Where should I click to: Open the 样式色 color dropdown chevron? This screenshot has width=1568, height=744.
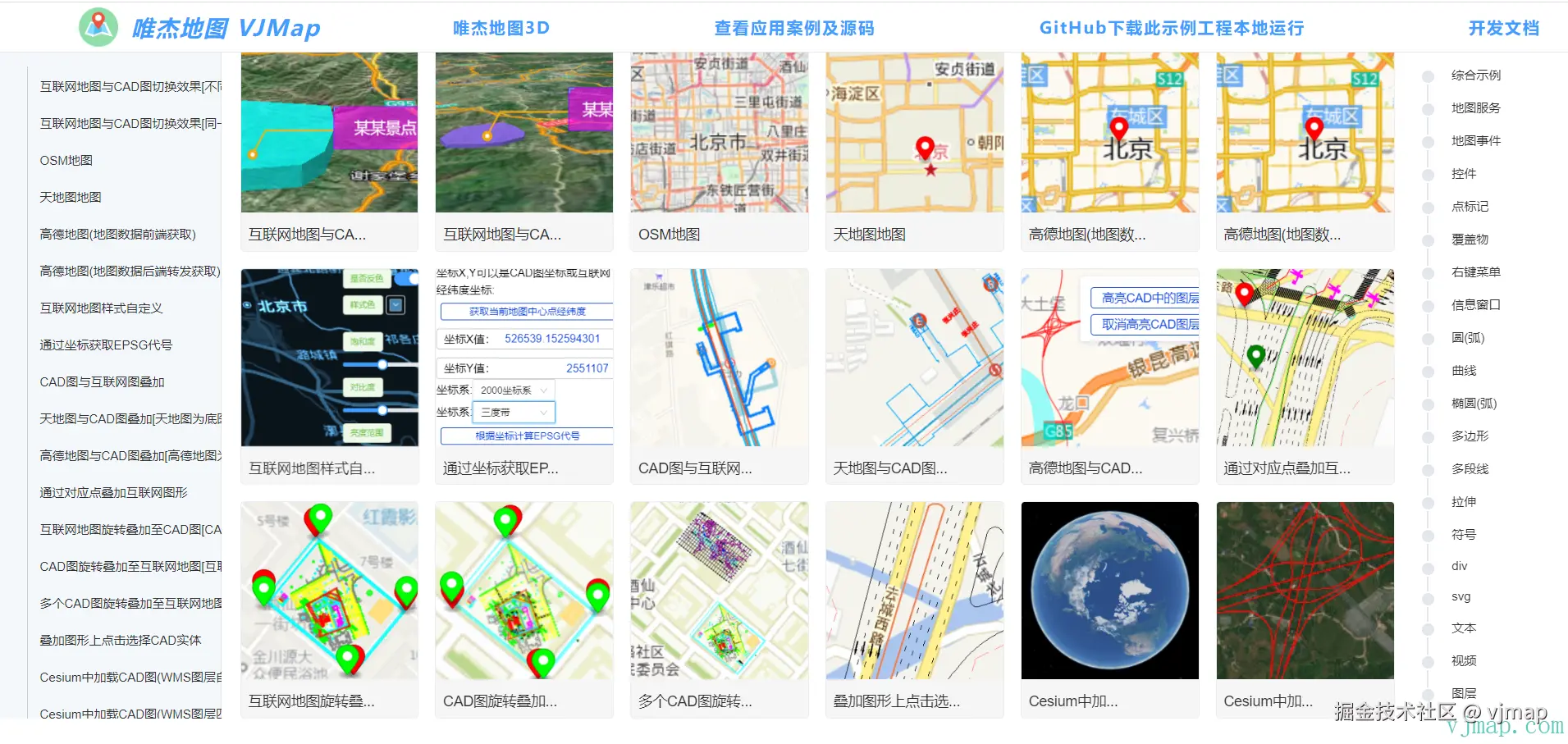click(395, 305)
